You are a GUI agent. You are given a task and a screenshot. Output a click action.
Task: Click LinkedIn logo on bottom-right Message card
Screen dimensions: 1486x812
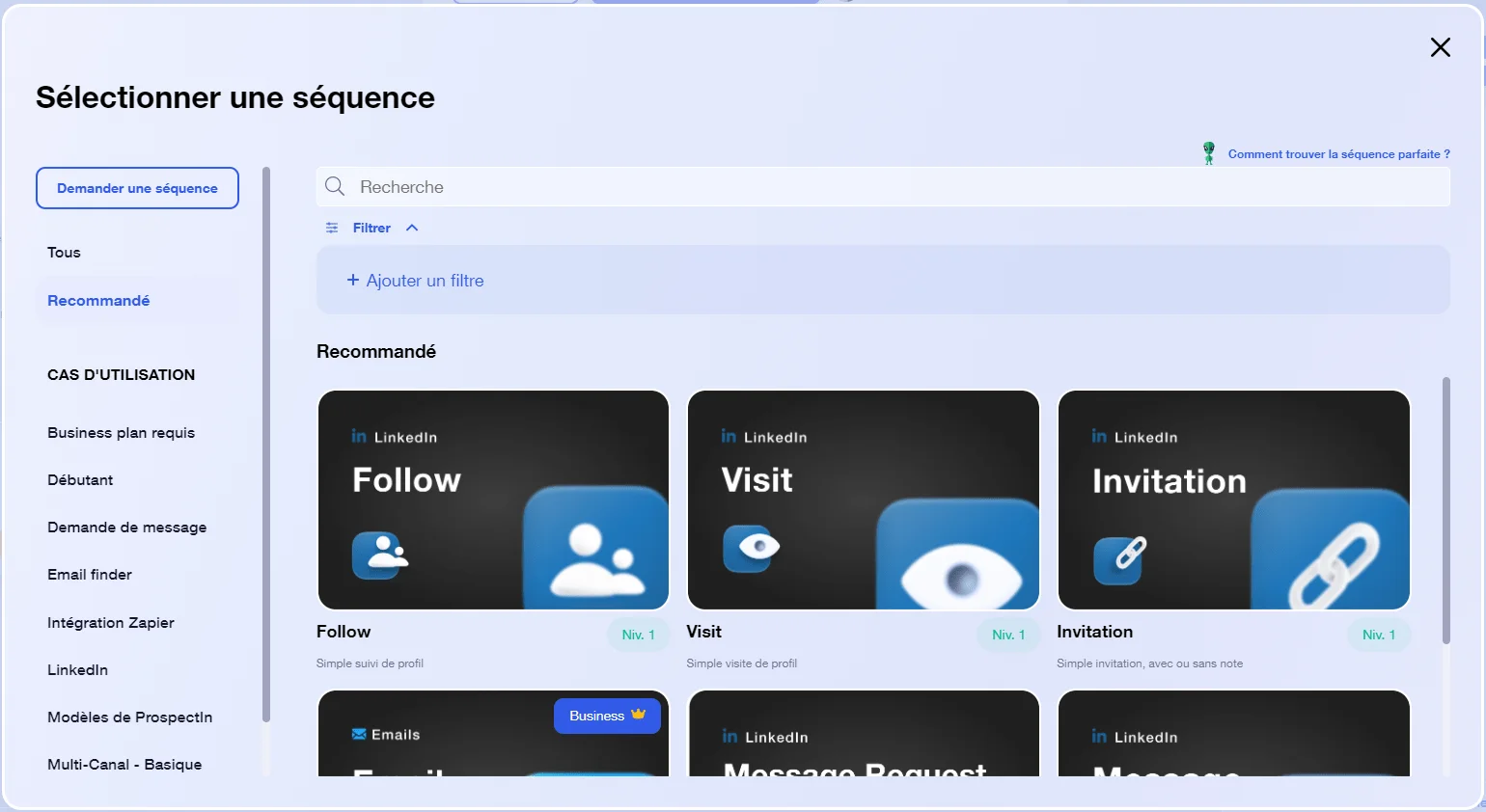[x=1099, y=736]
